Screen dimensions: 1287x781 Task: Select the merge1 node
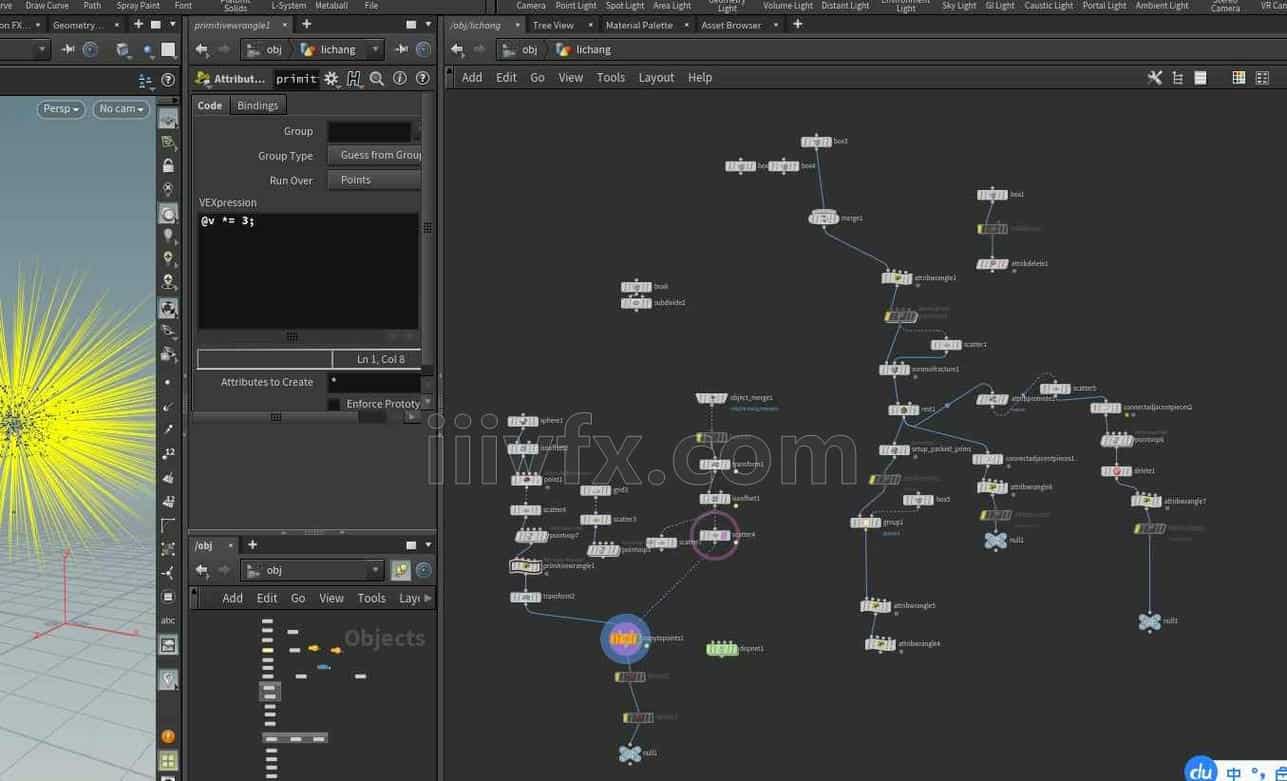824,217
